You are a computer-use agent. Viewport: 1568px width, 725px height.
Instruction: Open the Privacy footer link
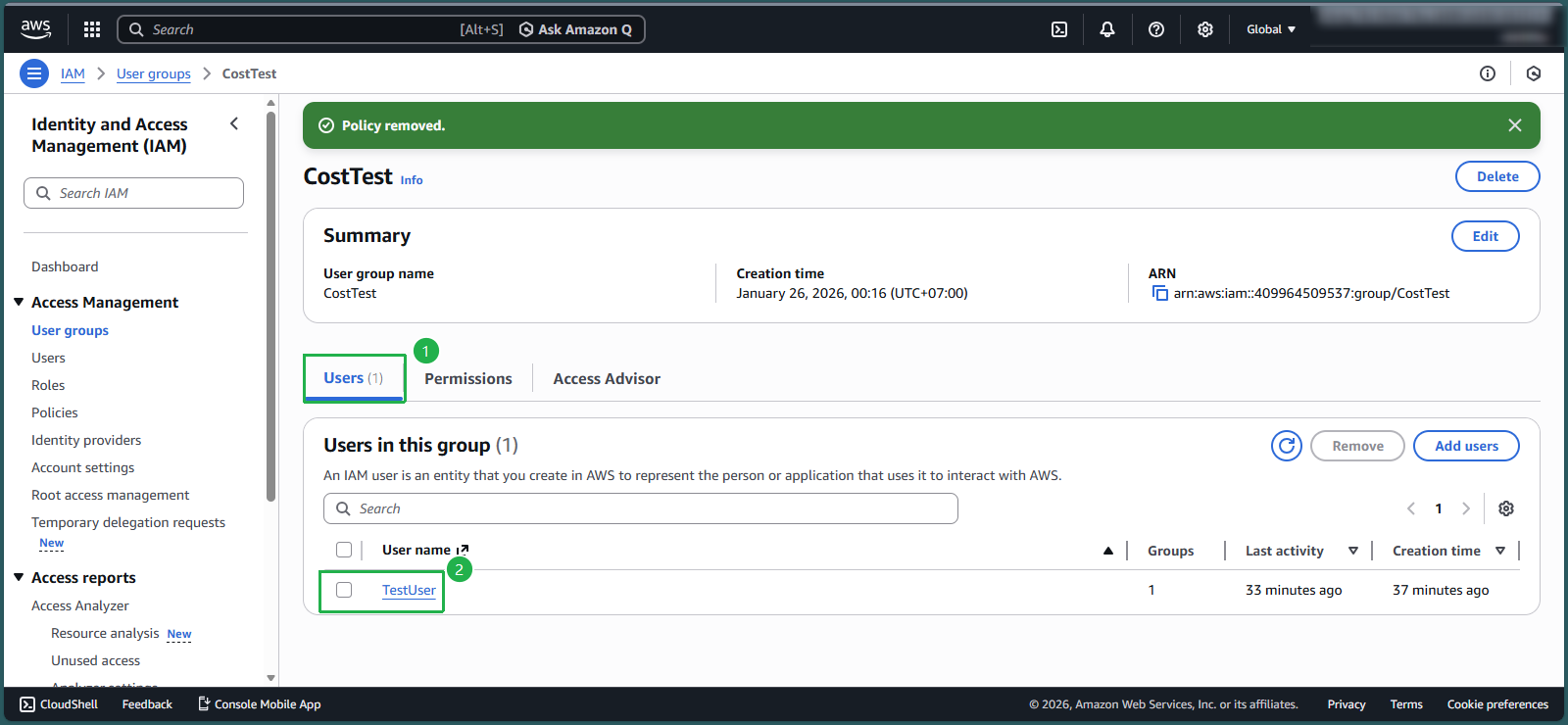click(x=1347, y=704)
